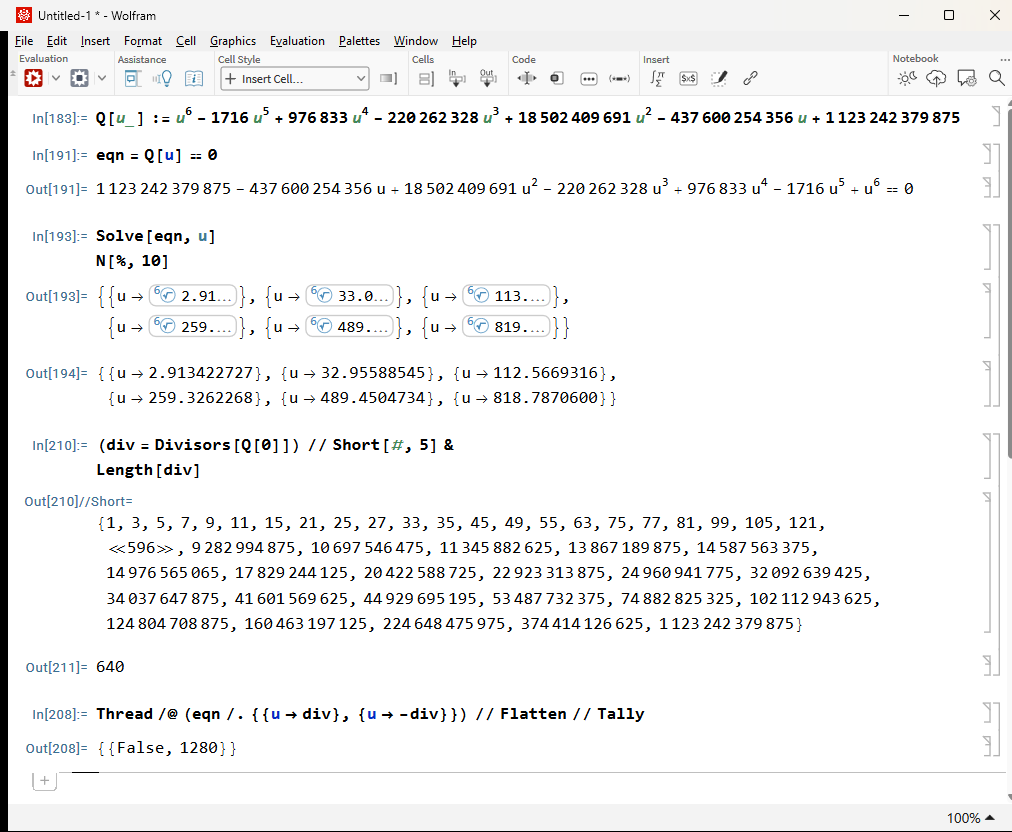Group cells using the Cells group icon
The width and height of the screenshot is (1012, 832).
(x=426, y=78)
